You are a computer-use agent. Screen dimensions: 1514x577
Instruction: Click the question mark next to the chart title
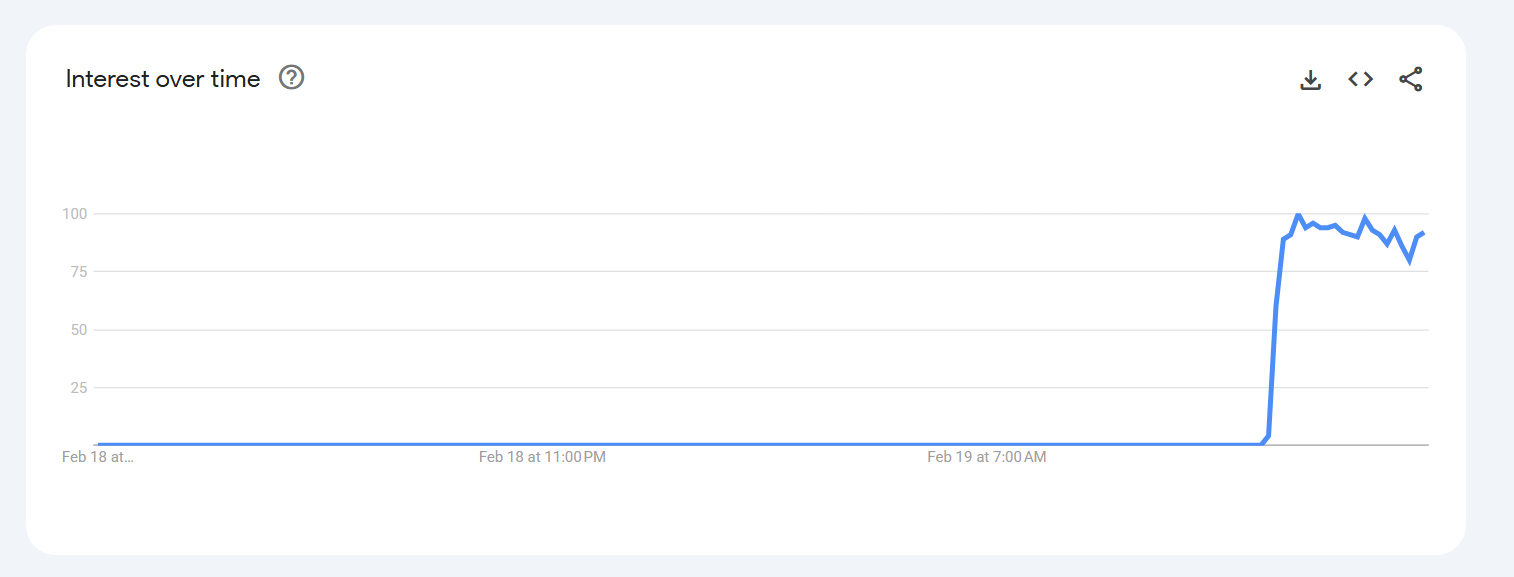[x=290, y=77]
